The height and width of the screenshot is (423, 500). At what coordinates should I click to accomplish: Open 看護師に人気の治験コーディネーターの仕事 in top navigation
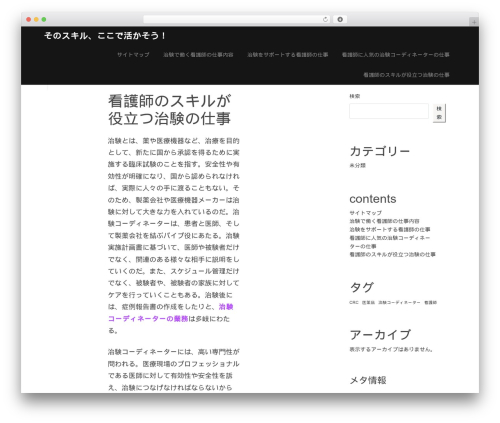(396, 55)
